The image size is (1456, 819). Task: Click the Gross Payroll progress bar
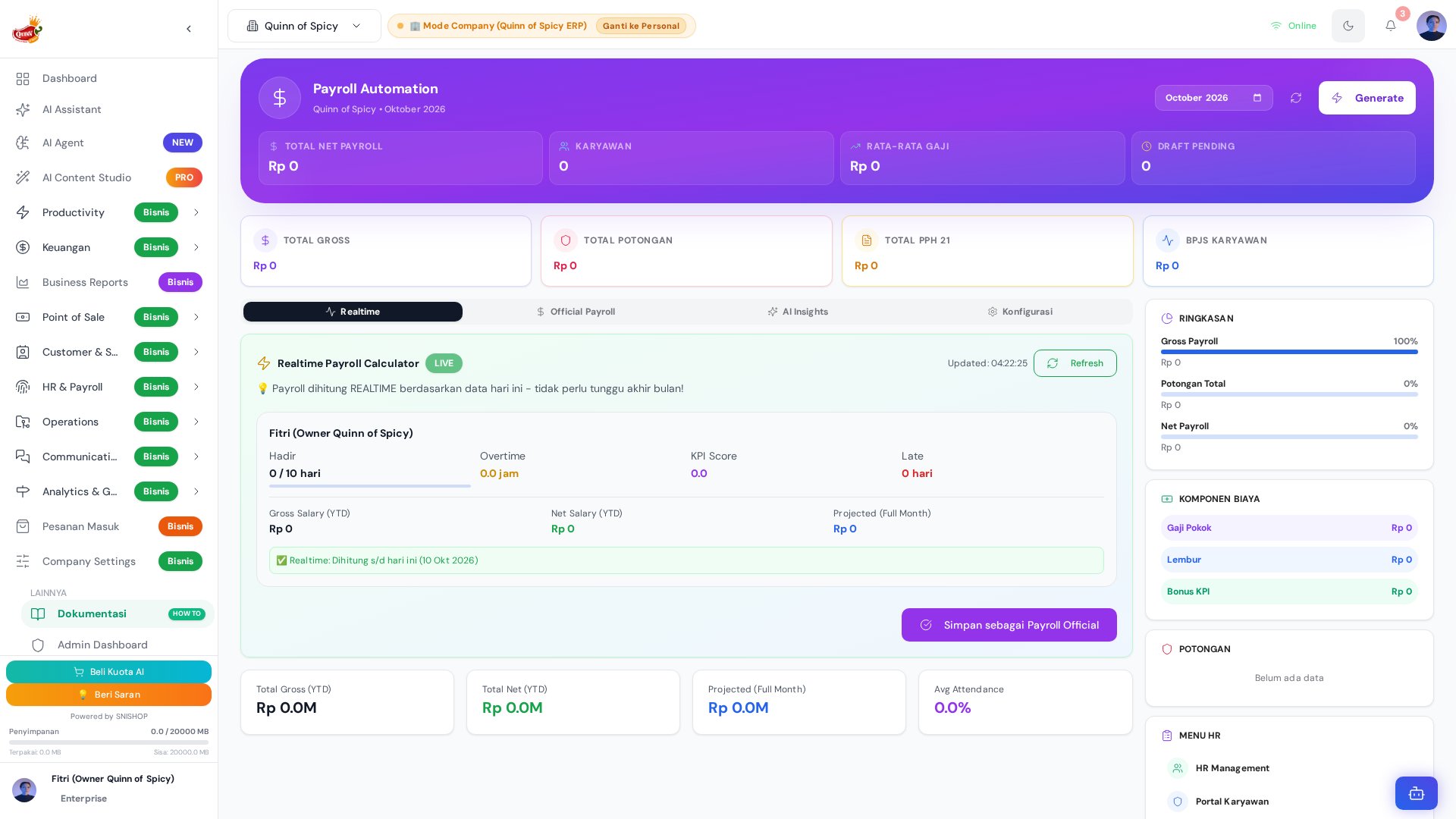(1289, 352)
